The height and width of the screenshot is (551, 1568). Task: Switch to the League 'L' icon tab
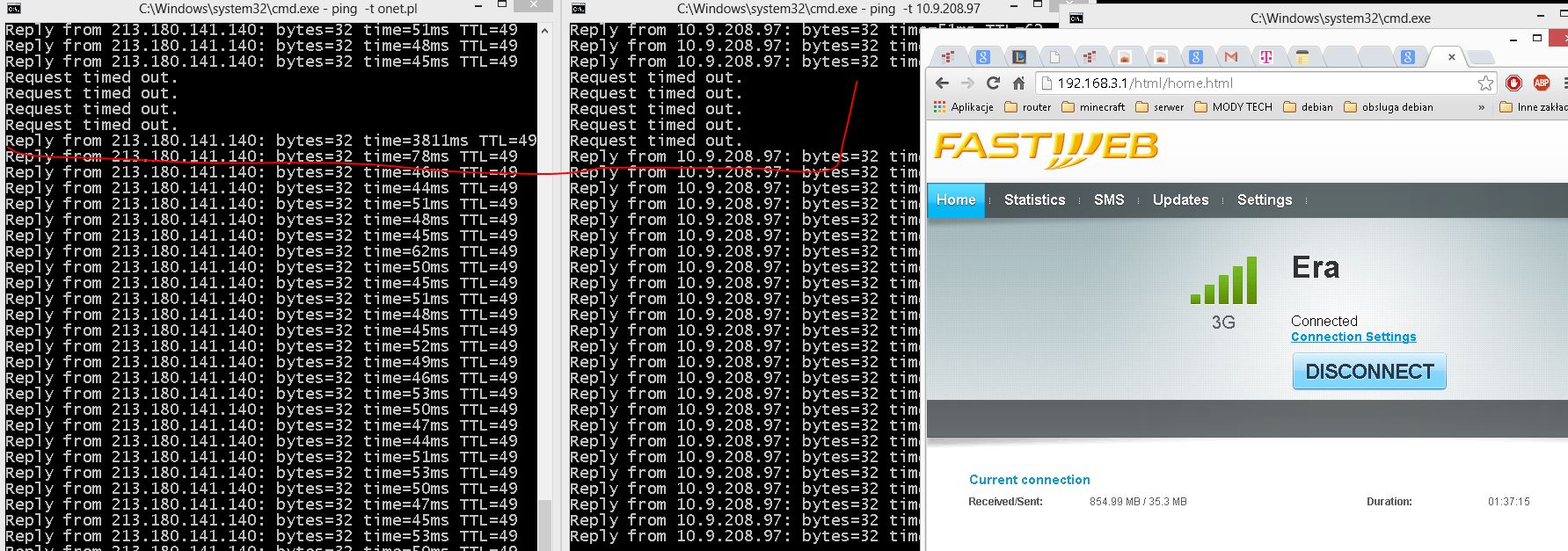[1019, 57]
